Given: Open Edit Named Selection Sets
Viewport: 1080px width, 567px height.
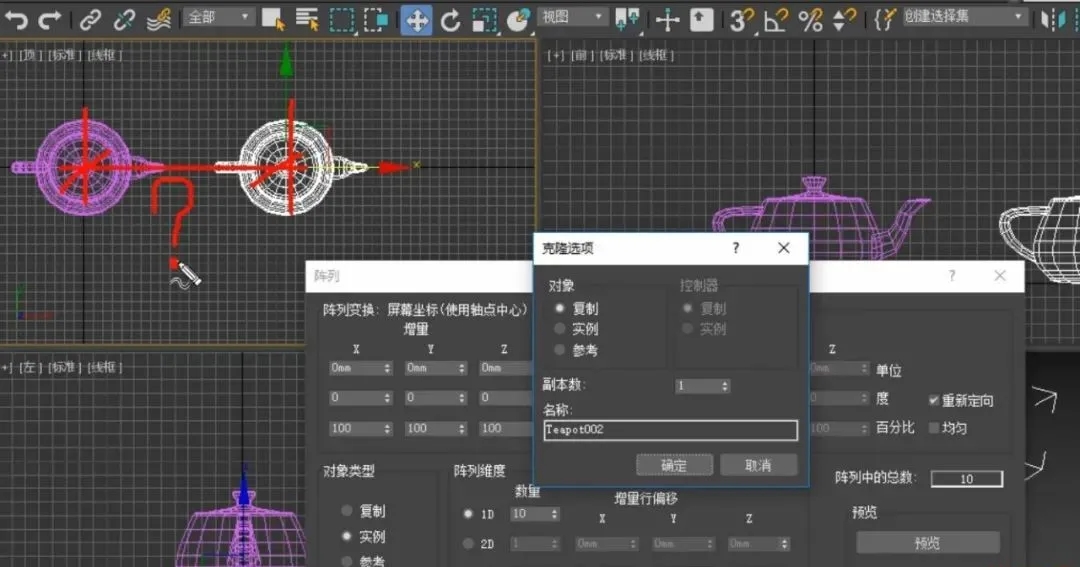Looking at the screenshot, I should [x=884, y=19].
